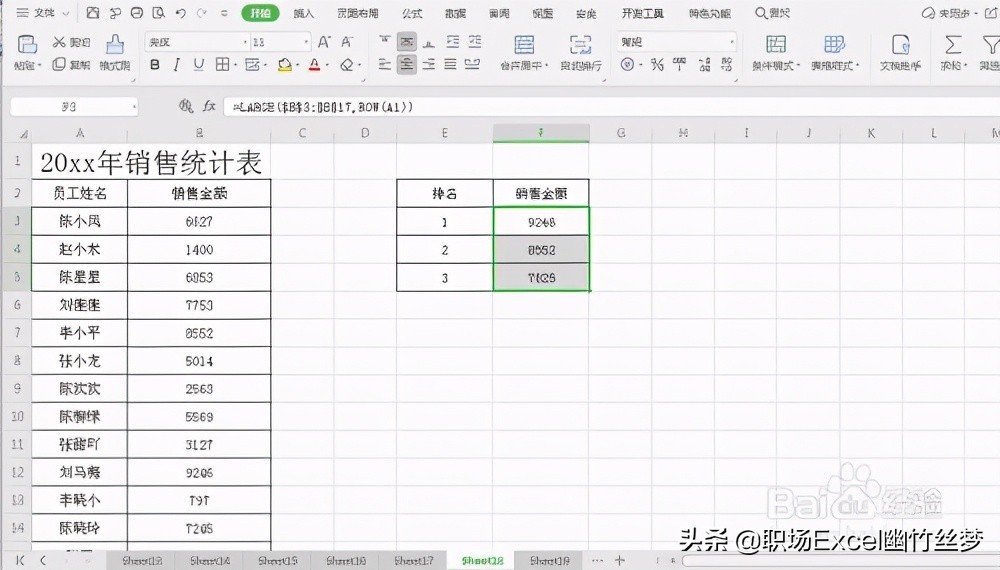Click the Paste icon
Screen dimensions: 1000x570
pyautogui.click(x=27, y=44)
